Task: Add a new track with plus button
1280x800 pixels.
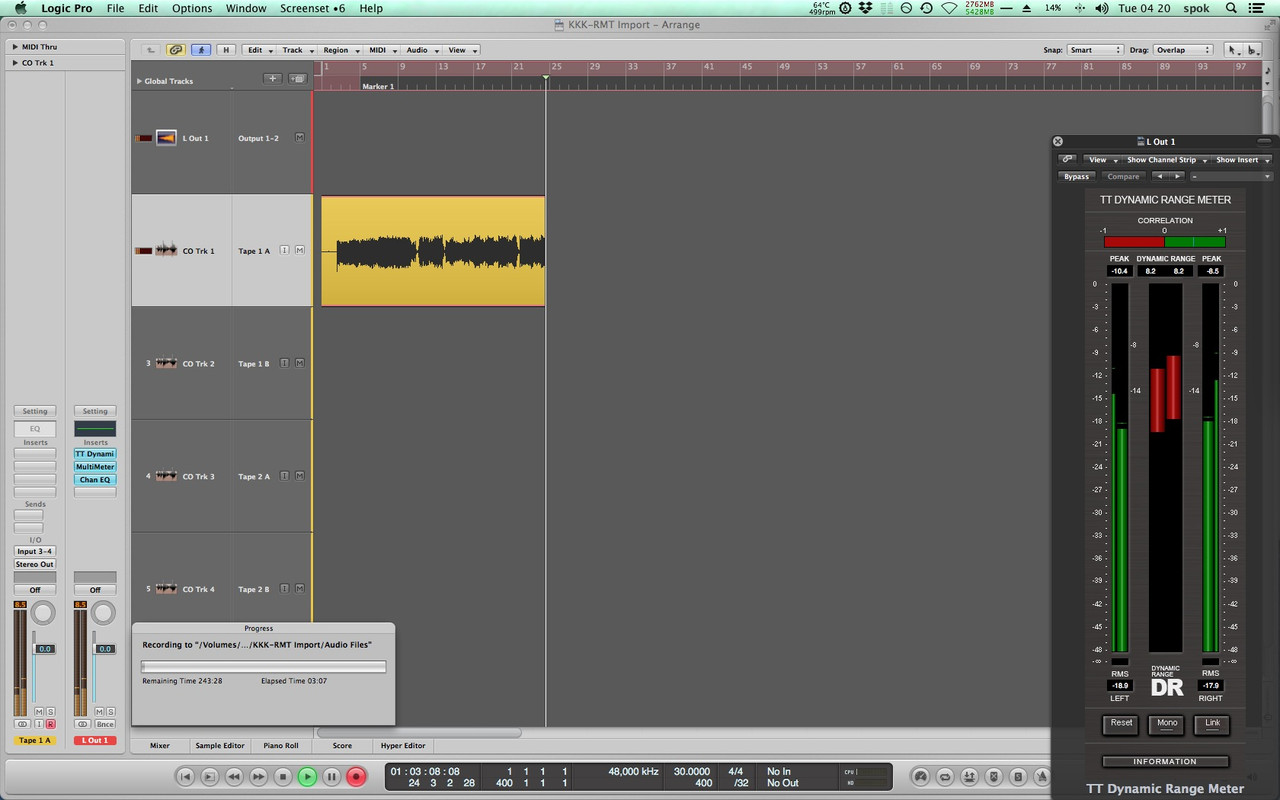Action: click(x=272, y=78)
